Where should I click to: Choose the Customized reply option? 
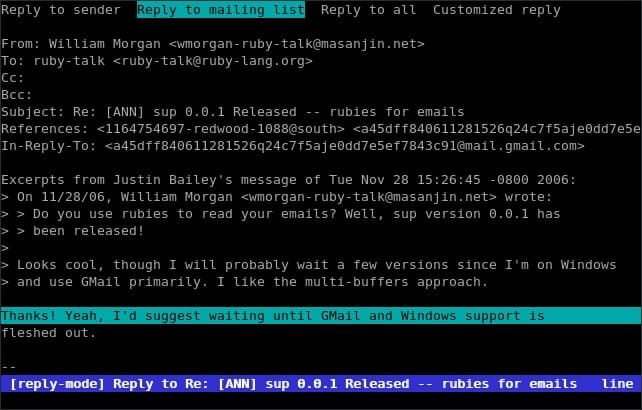497,10
